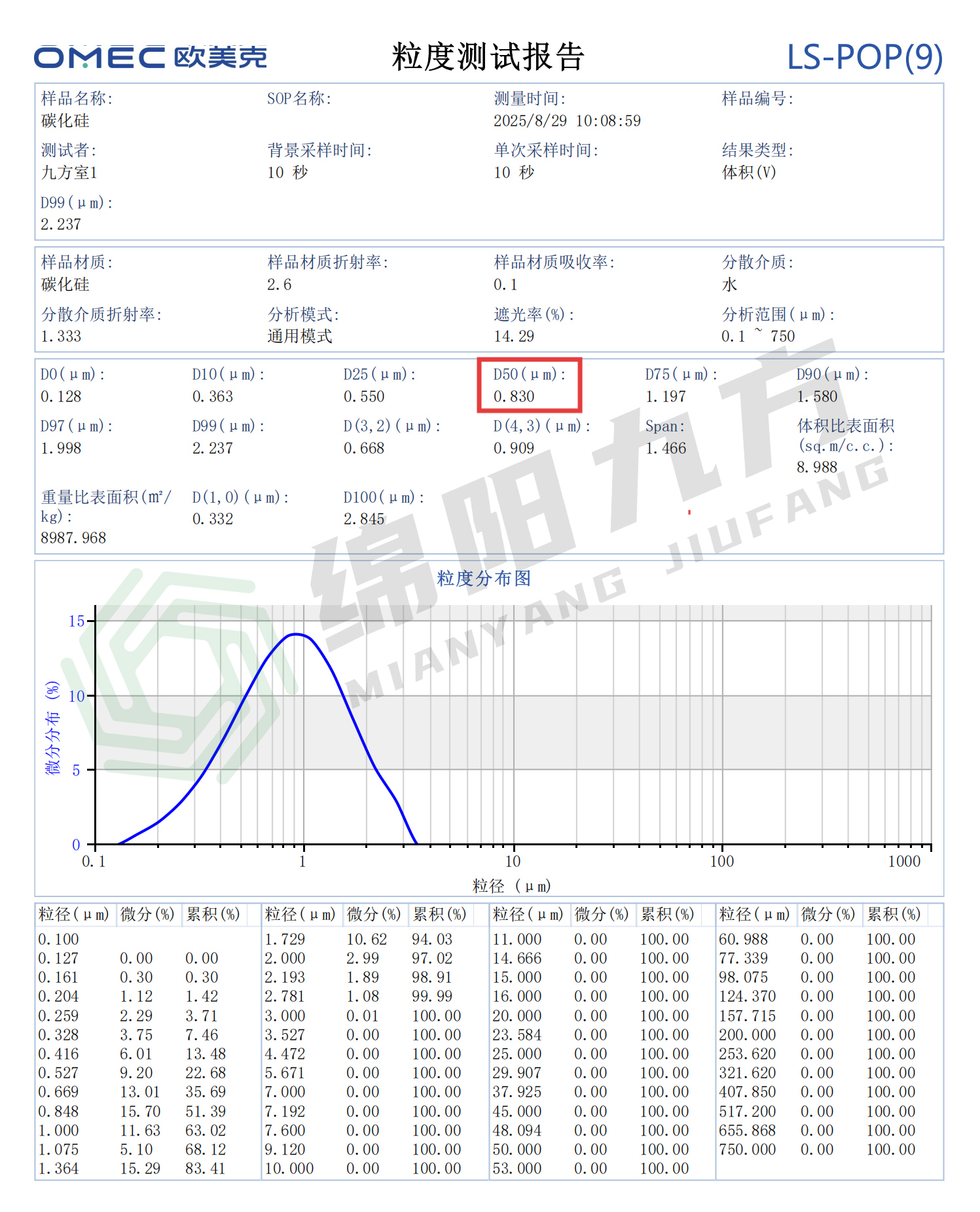Click dispersion medium value 水
This screenshot has width=980, height=1212.
[x=729, y=284]
